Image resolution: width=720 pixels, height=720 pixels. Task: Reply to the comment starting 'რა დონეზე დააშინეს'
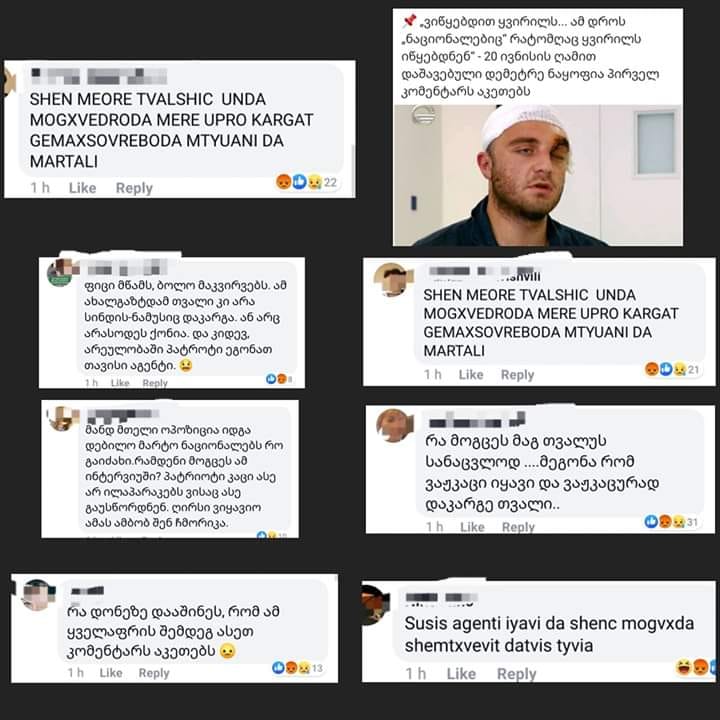154,673
